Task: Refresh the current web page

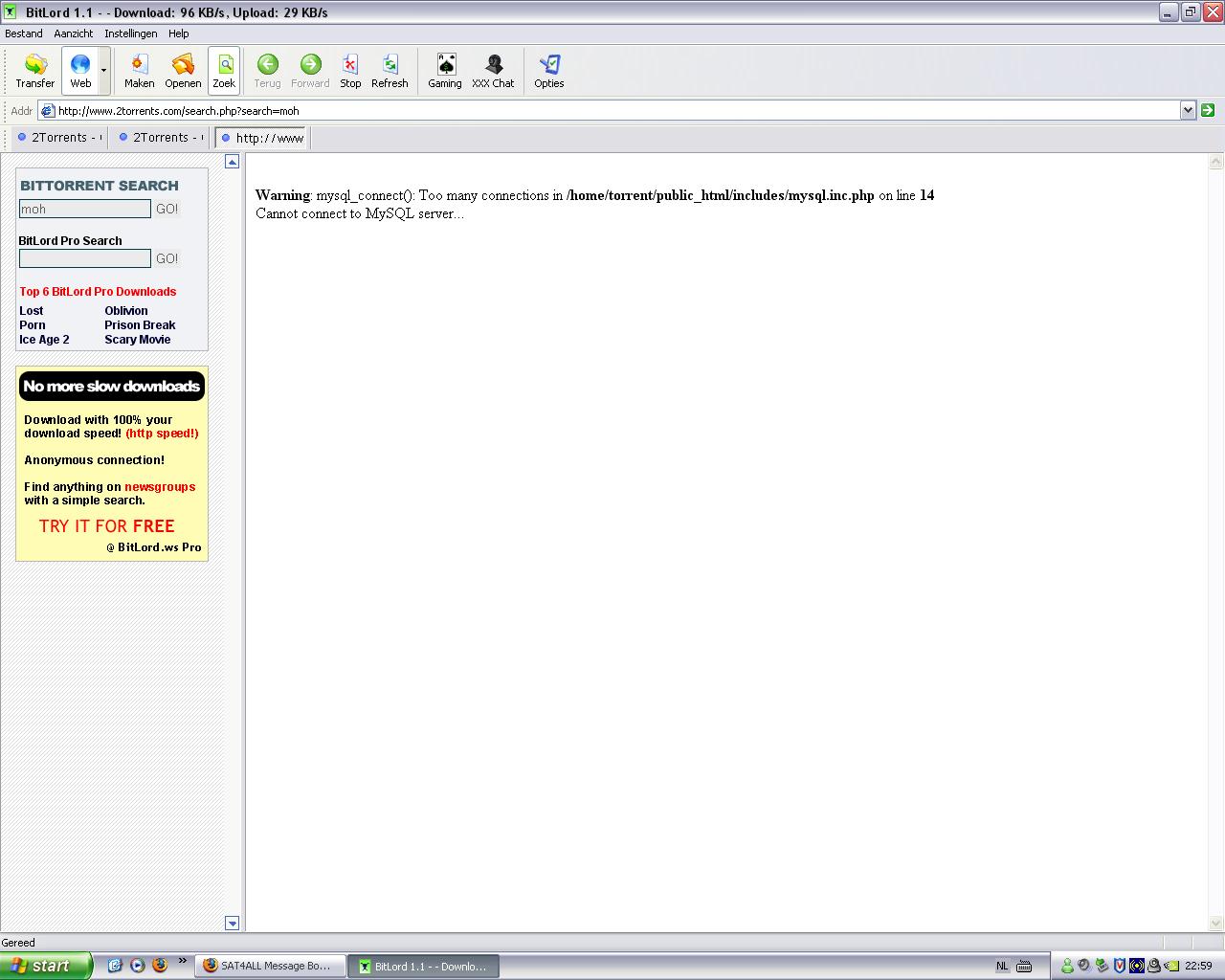Action: coord(390,71)
